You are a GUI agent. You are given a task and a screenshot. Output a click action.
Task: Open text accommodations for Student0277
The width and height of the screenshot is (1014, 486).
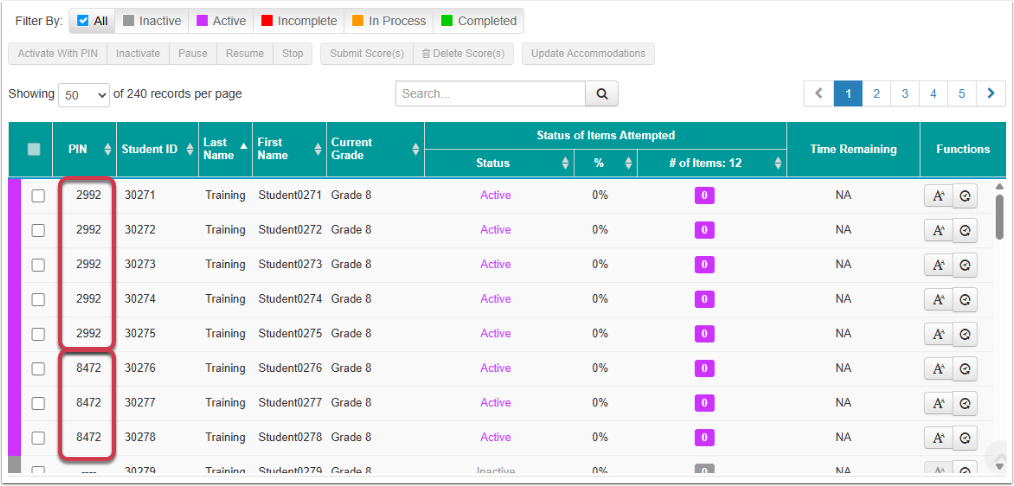[938, 403]
